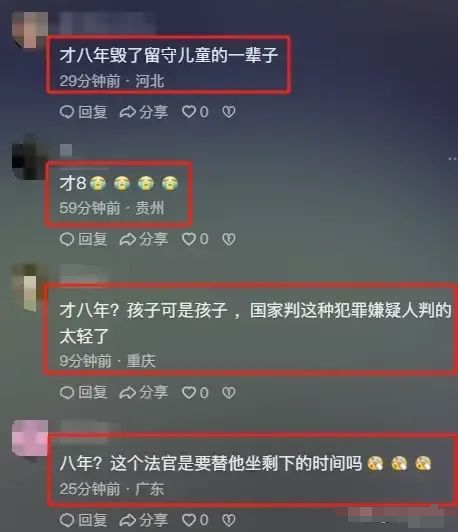The width and height of the screenshot is (458, 532).
Task: Open the Chongqing commenter's avatar
Action: point(30,288)
